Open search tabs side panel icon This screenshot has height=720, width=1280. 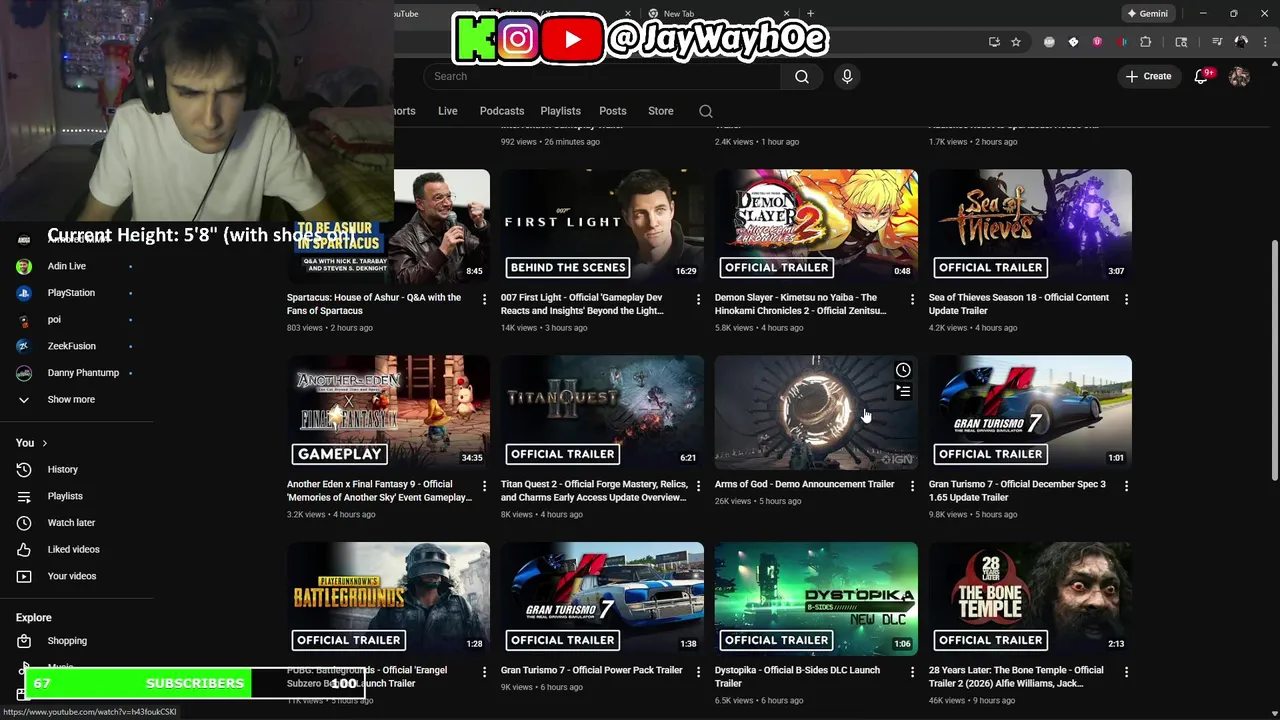(x=1181, y=42)
